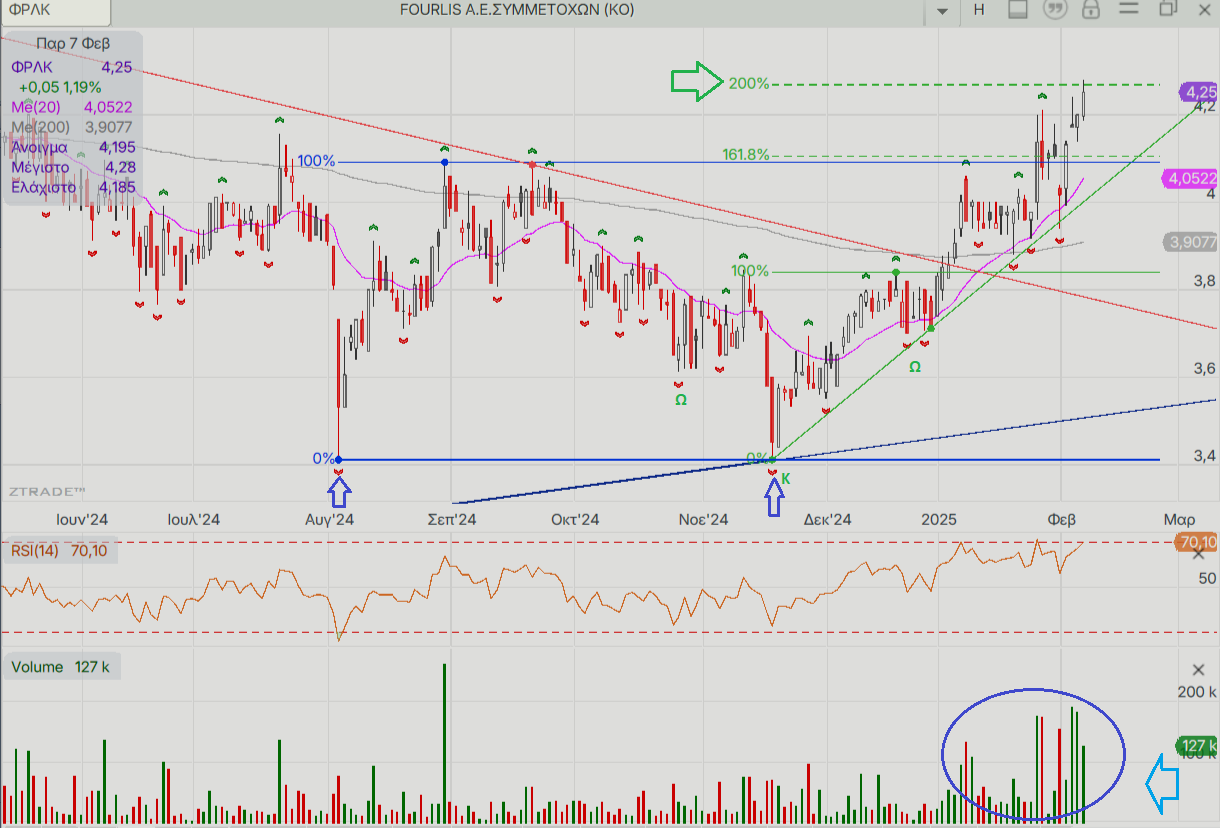
Task: Click the orange 70,10 RSI tag
Action: [x=1197, y=541]
